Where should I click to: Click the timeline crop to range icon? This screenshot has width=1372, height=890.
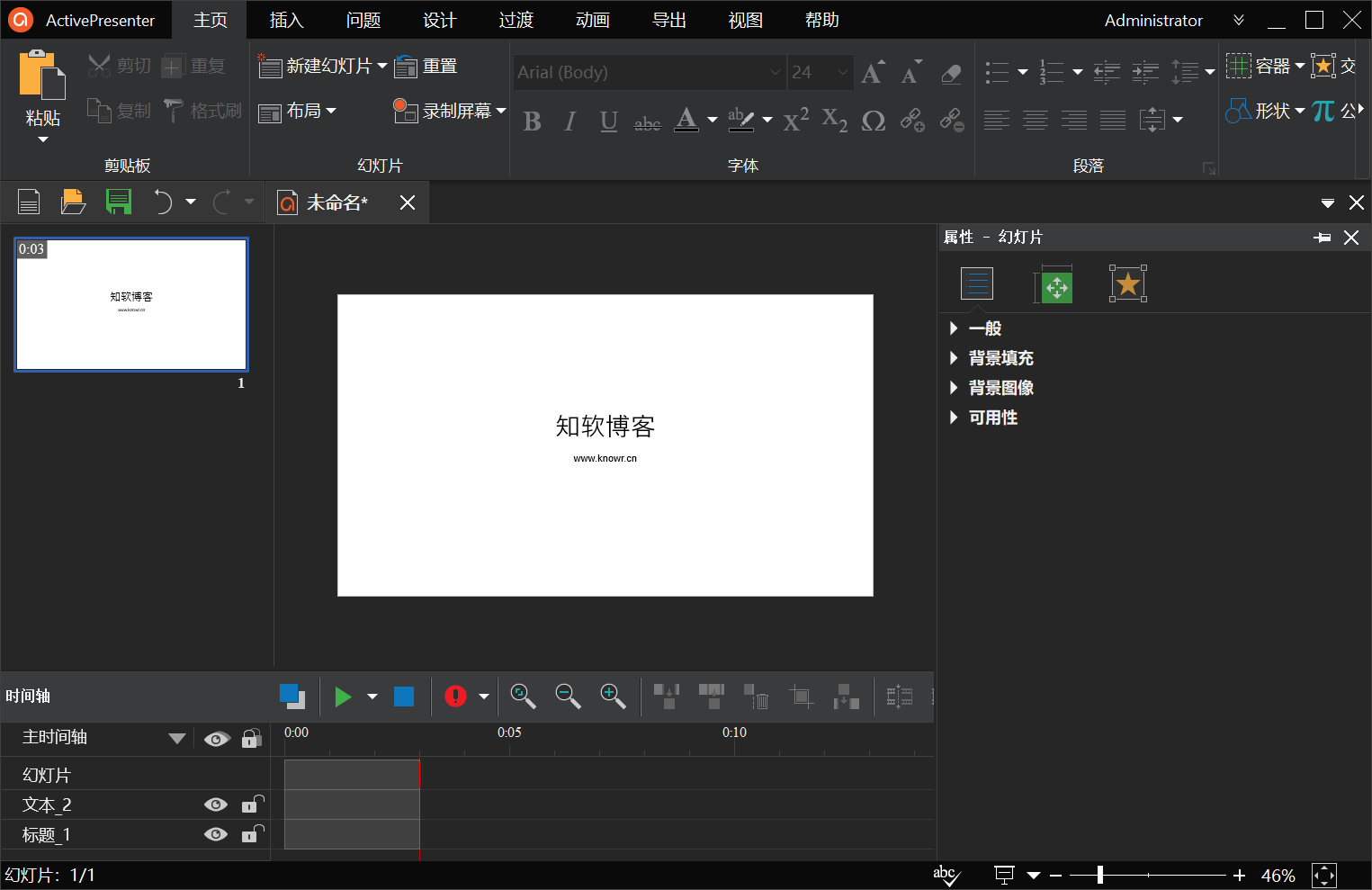click(x=801, y=696)
